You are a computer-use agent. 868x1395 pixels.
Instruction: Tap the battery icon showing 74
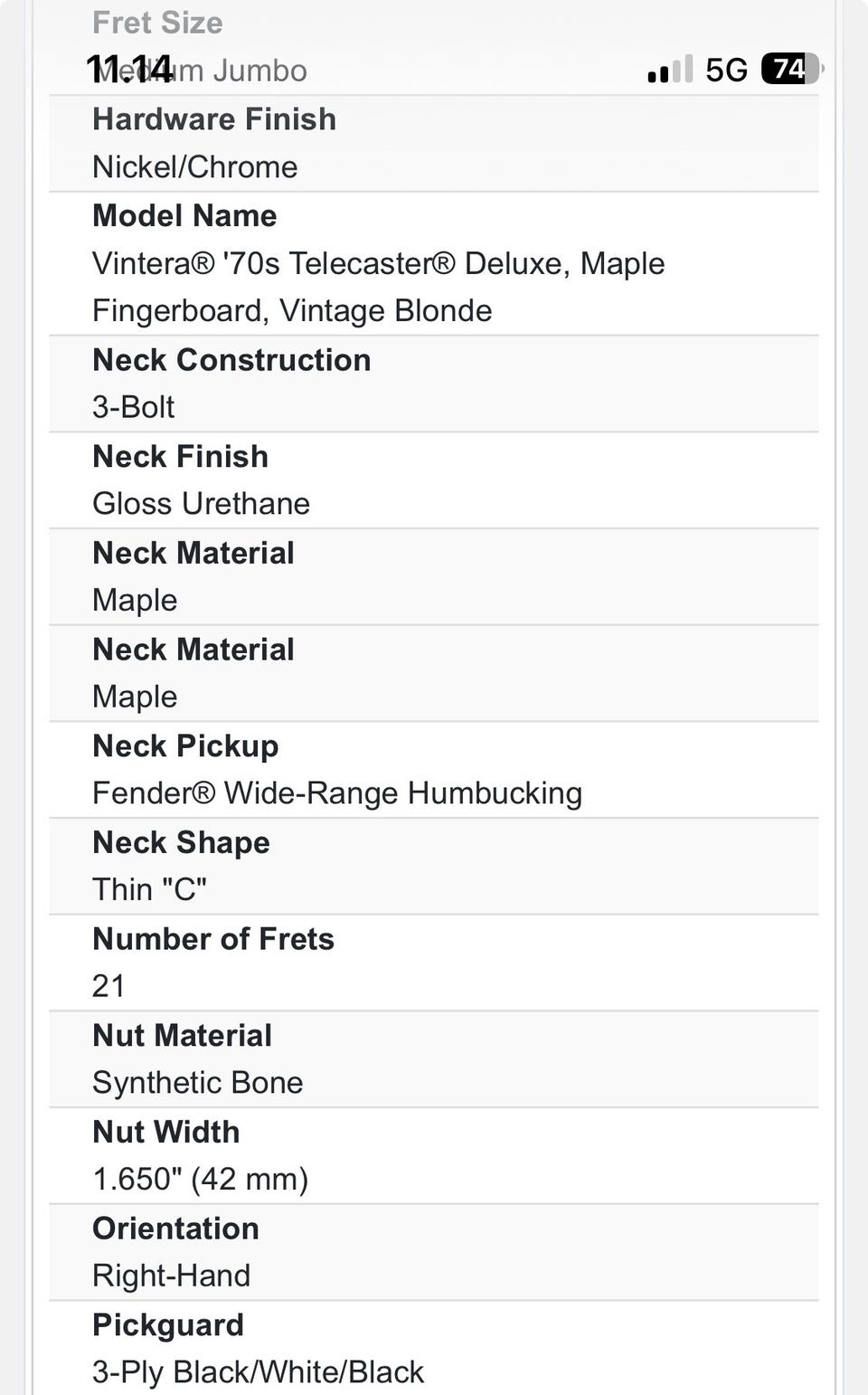tap(791, 69)
